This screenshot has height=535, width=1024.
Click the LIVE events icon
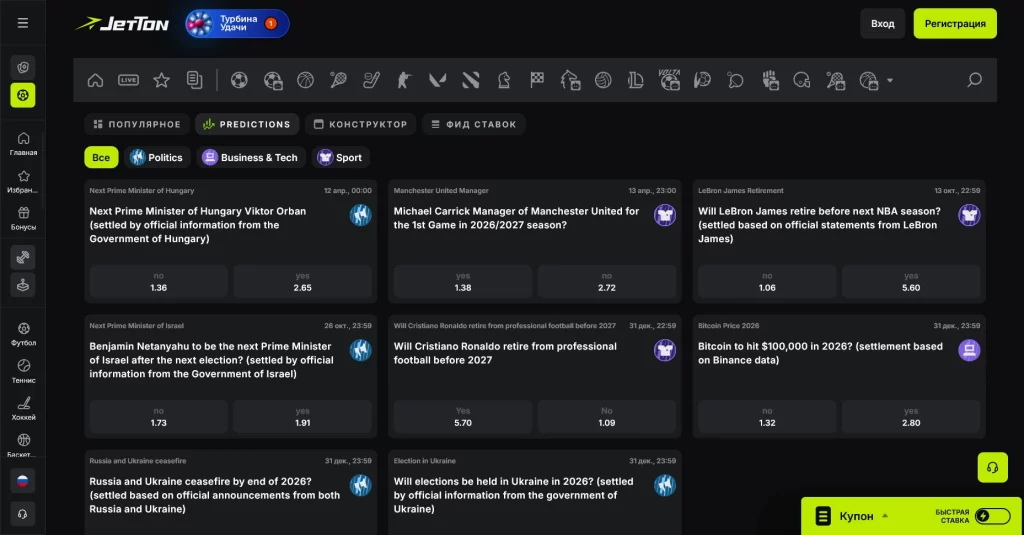tap(128, 80)
